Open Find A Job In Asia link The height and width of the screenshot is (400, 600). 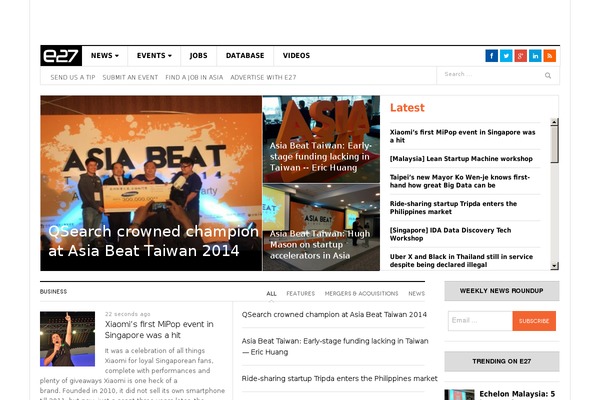pyautogui.click(x=194, y=77)
